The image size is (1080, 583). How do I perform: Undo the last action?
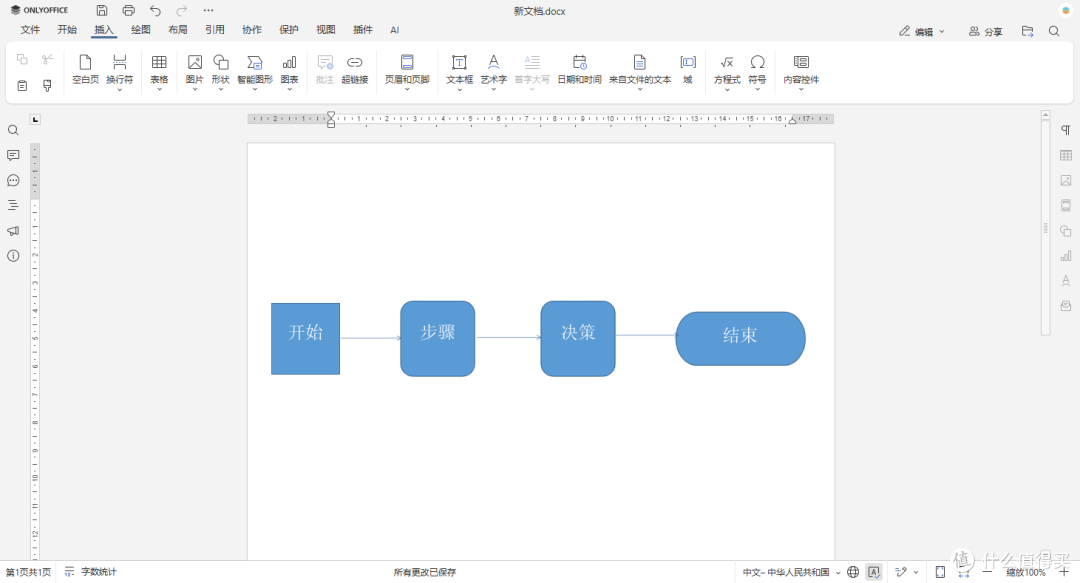155,10
